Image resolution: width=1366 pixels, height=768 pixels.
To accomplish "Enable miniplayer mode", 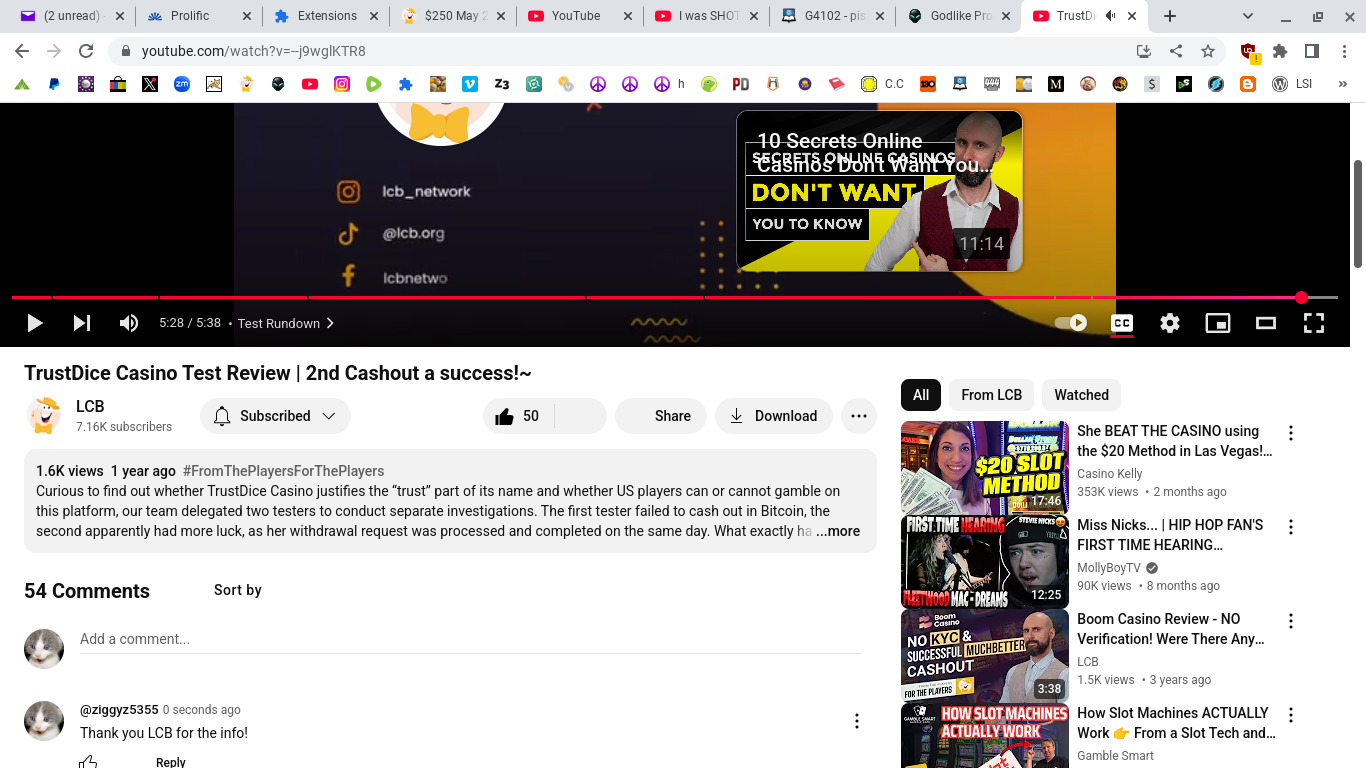I will tap(1218, 323).
